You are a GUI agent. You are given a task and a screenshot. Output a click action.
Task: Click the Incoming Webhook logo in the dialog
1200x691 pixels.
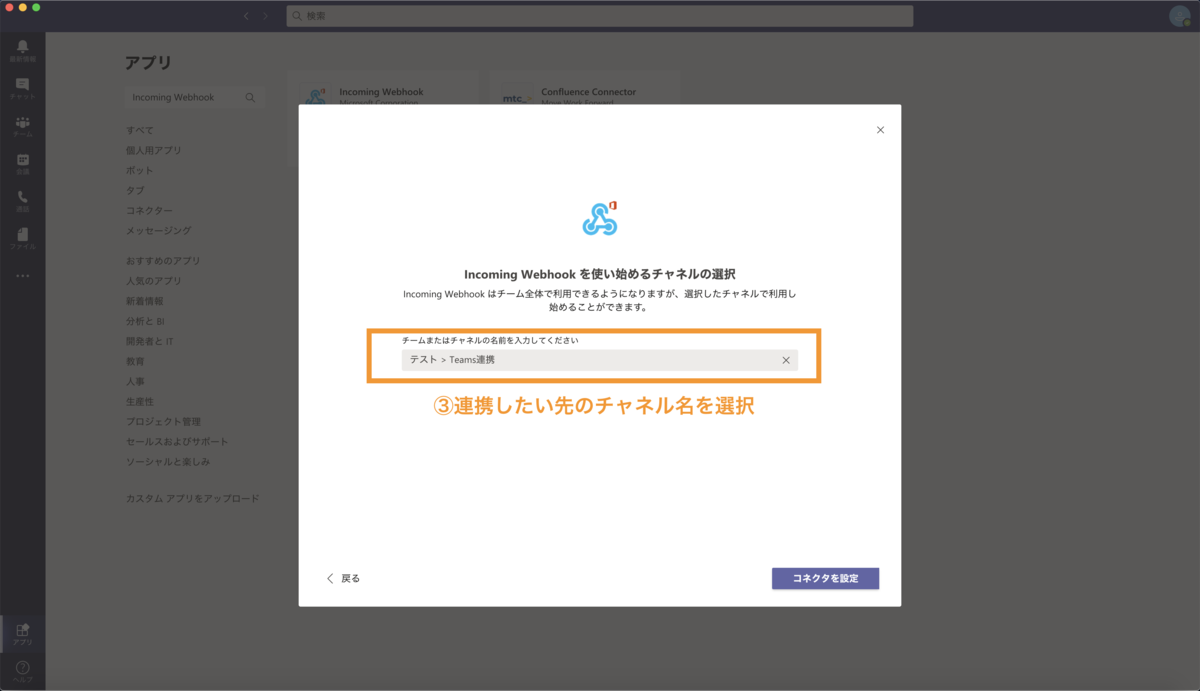coord(600,219)
